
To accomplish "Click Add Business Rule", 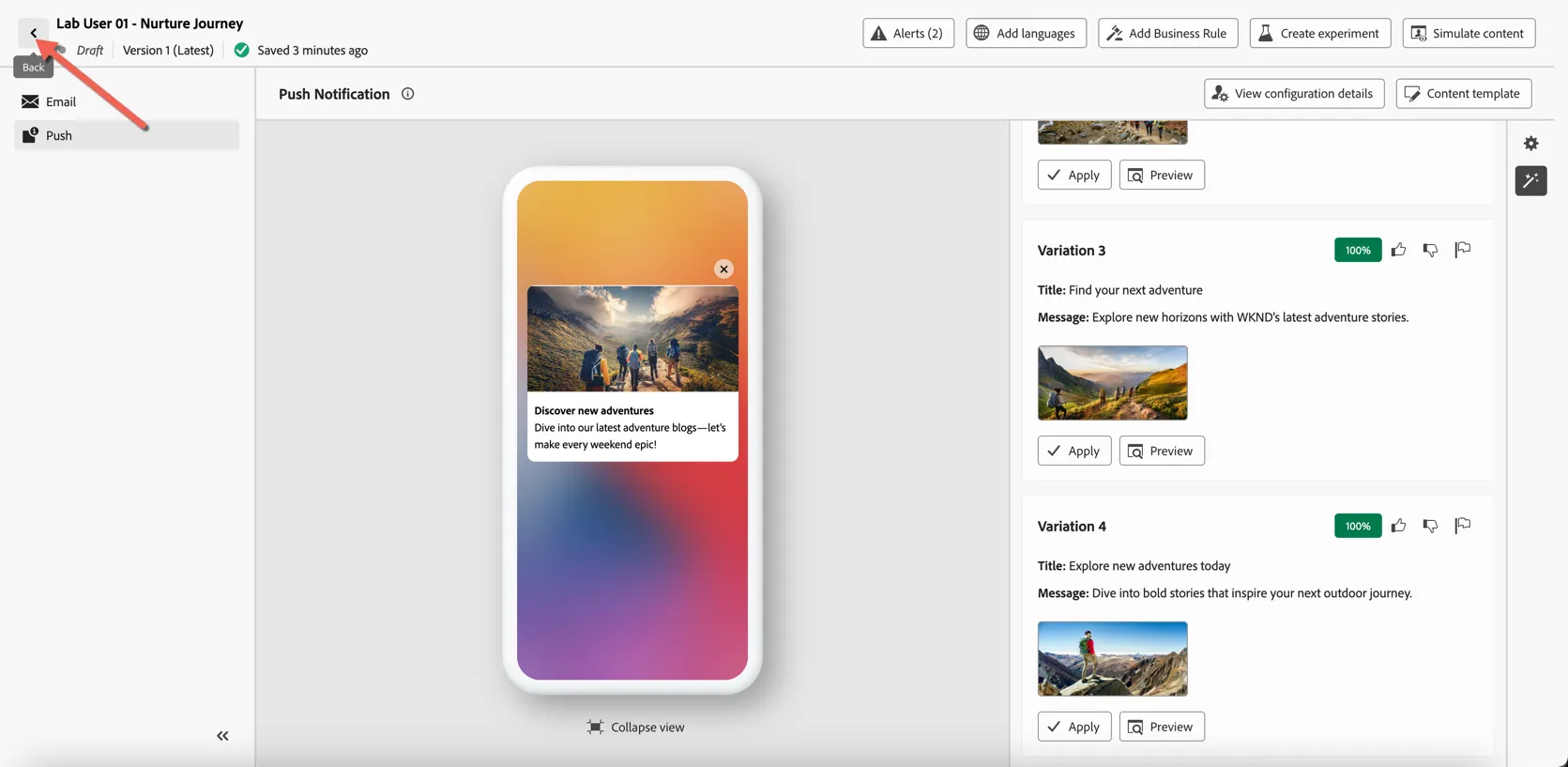I will pyautogui.click(x=1168, y=33).
